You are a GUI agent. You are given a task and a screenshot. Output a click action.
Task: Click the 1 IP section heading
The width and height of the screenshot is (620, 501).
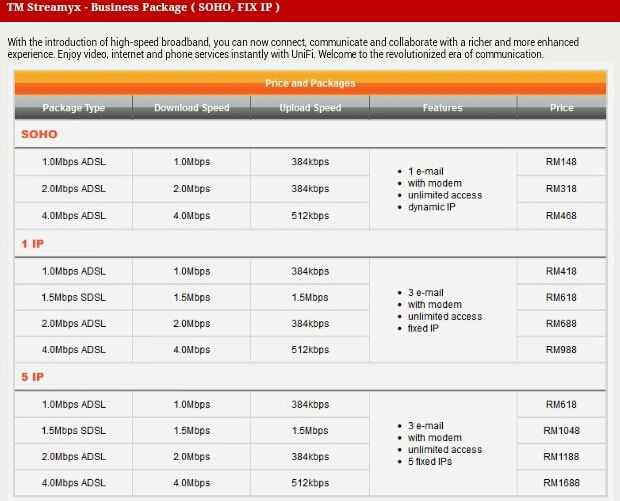[32, 244]
